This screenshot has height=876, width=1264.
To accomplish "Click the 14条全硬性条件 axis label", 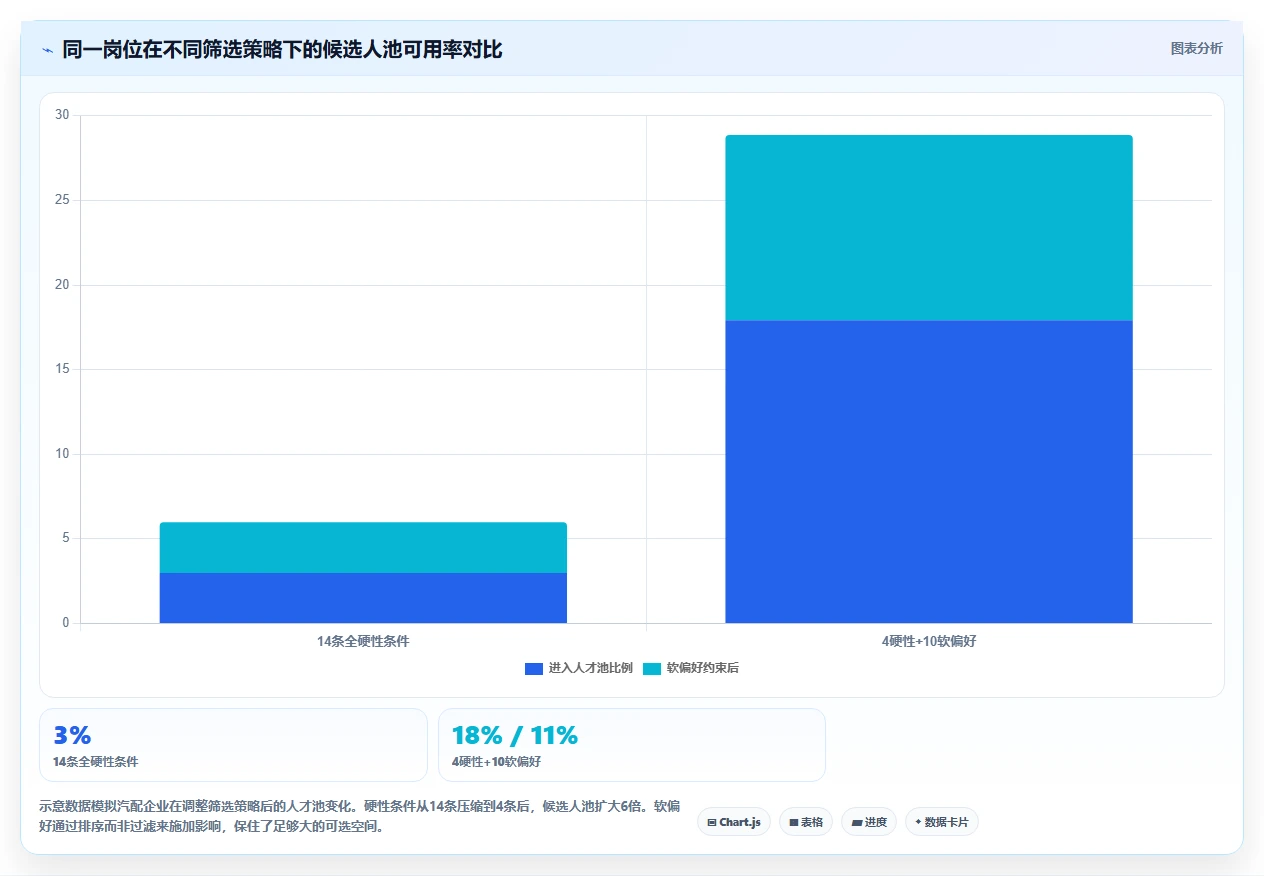I will 363,642.
